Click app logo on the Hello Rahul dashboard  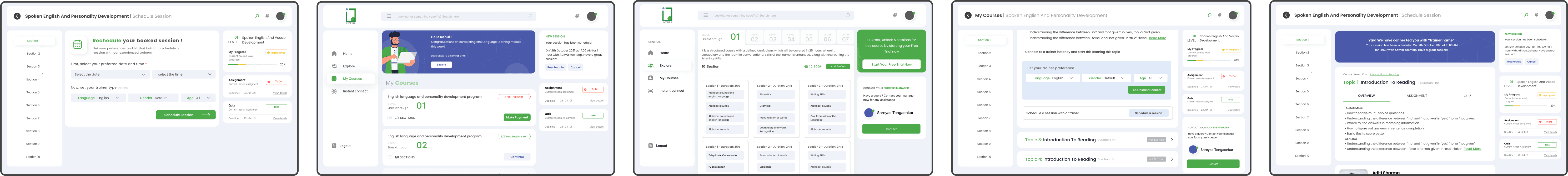[x=351, y=16]
